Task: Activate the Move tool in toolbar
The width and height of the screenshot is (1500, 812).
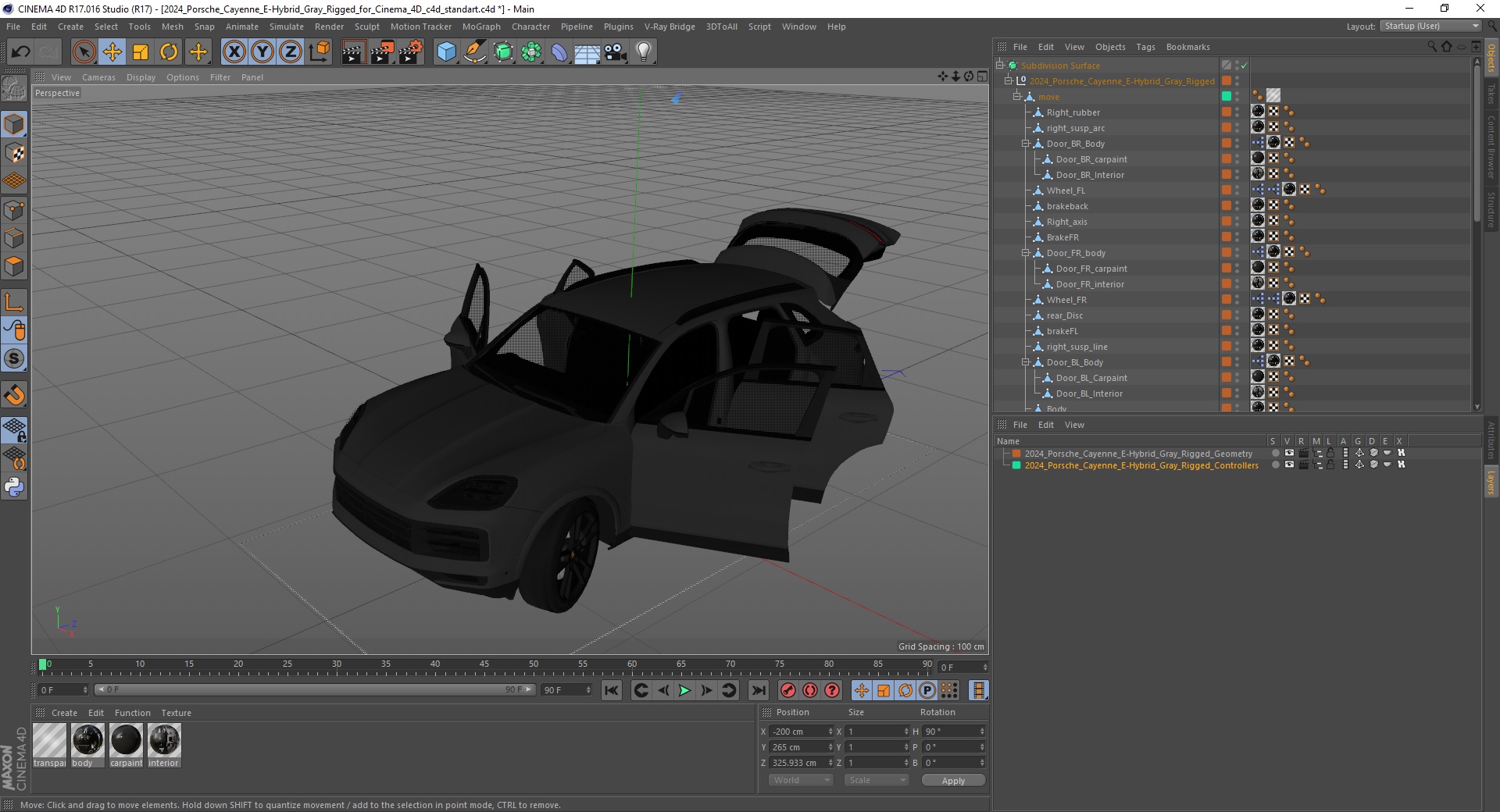Action: coord(112,52)
